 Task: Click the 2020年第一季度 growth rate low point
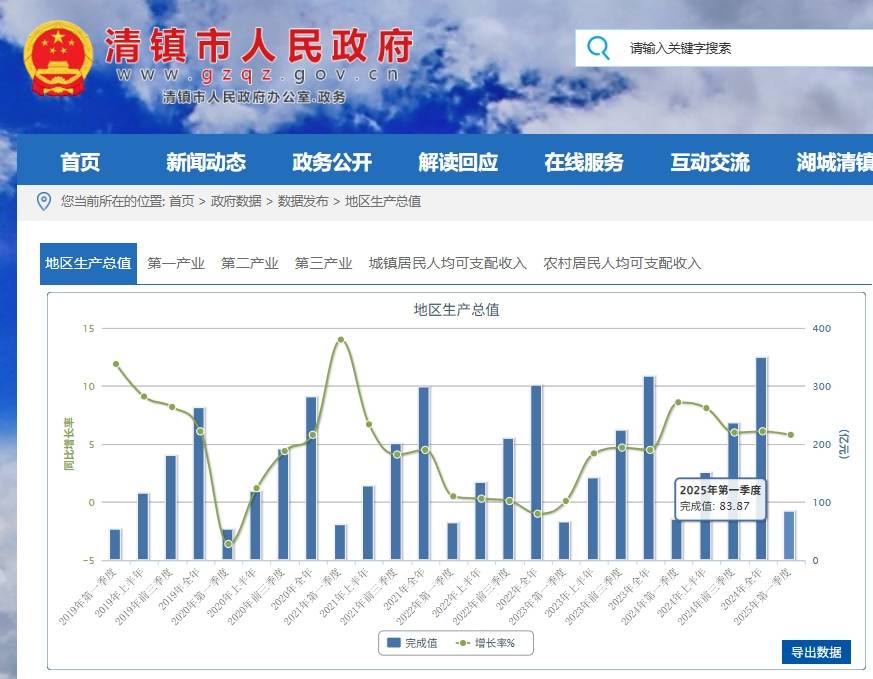tap(228, 544)
